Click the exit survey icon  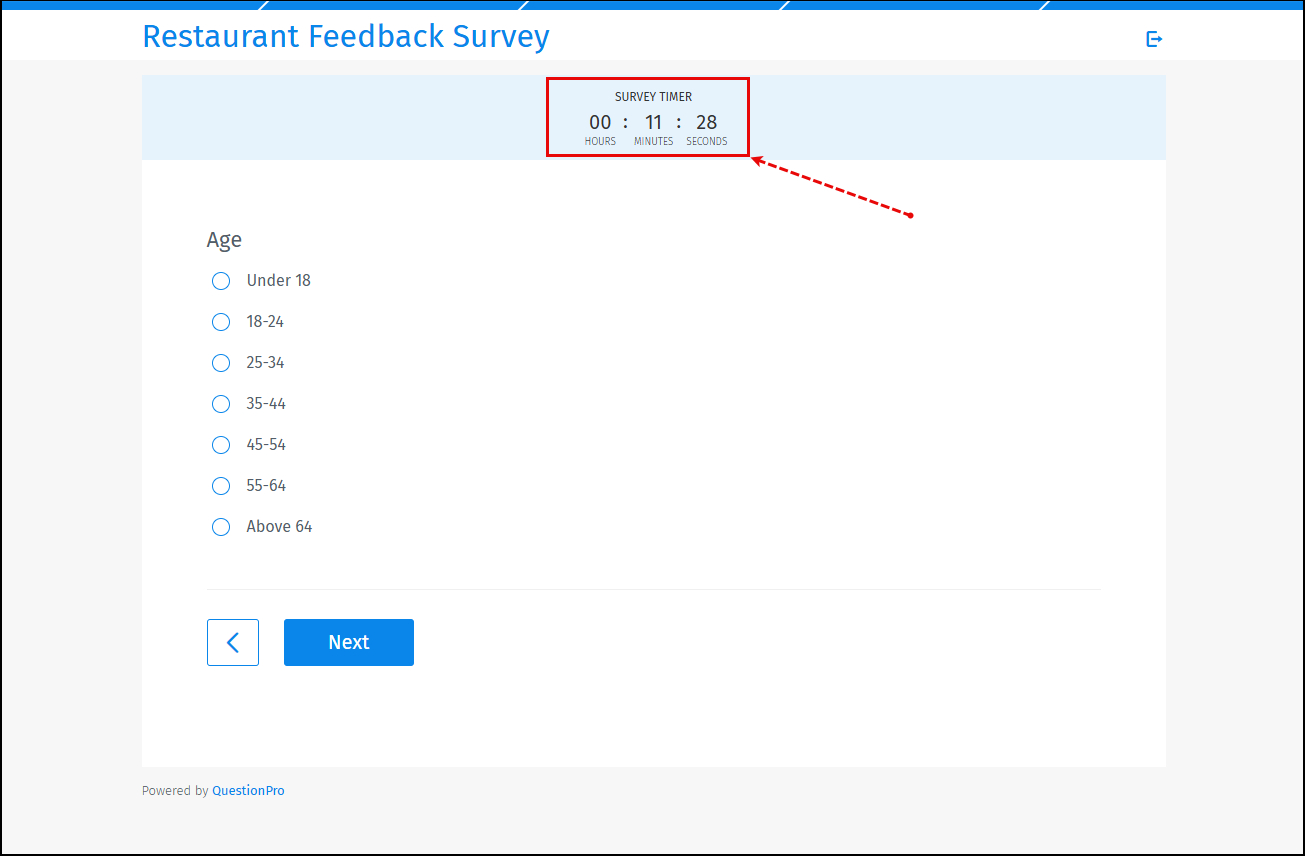click(1154, 38)
